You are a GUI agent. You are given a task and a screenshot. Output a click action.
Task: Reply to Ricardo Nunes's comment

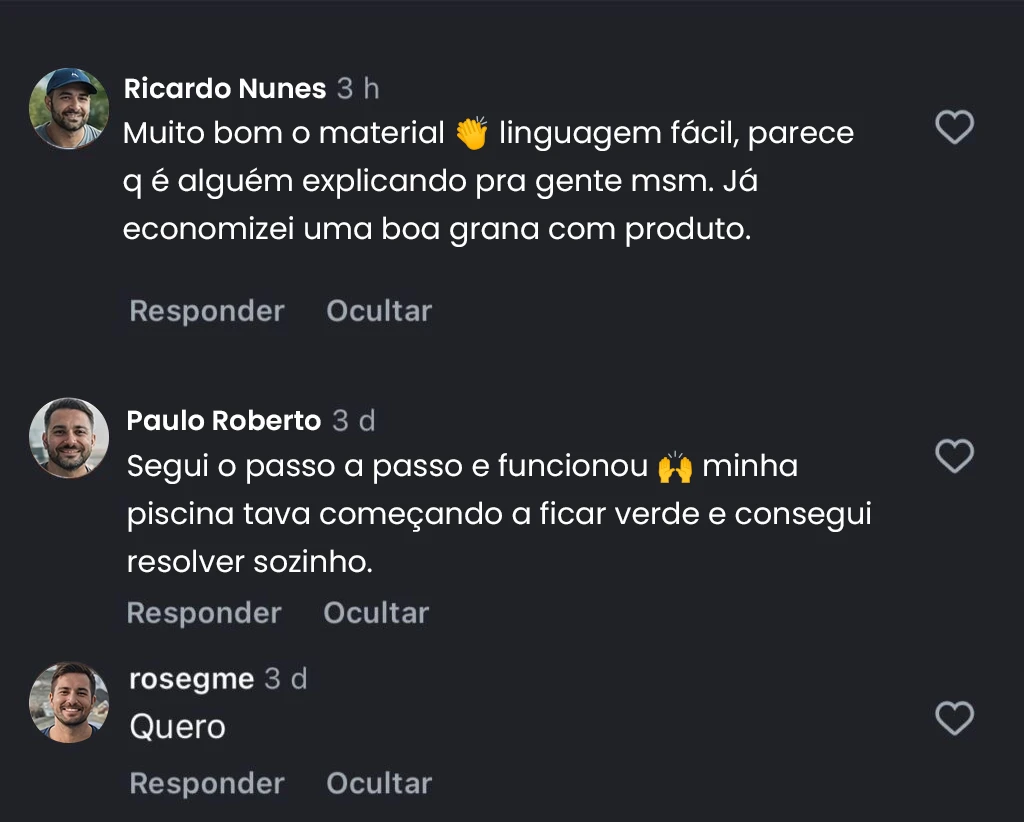(x=207, y=311)
